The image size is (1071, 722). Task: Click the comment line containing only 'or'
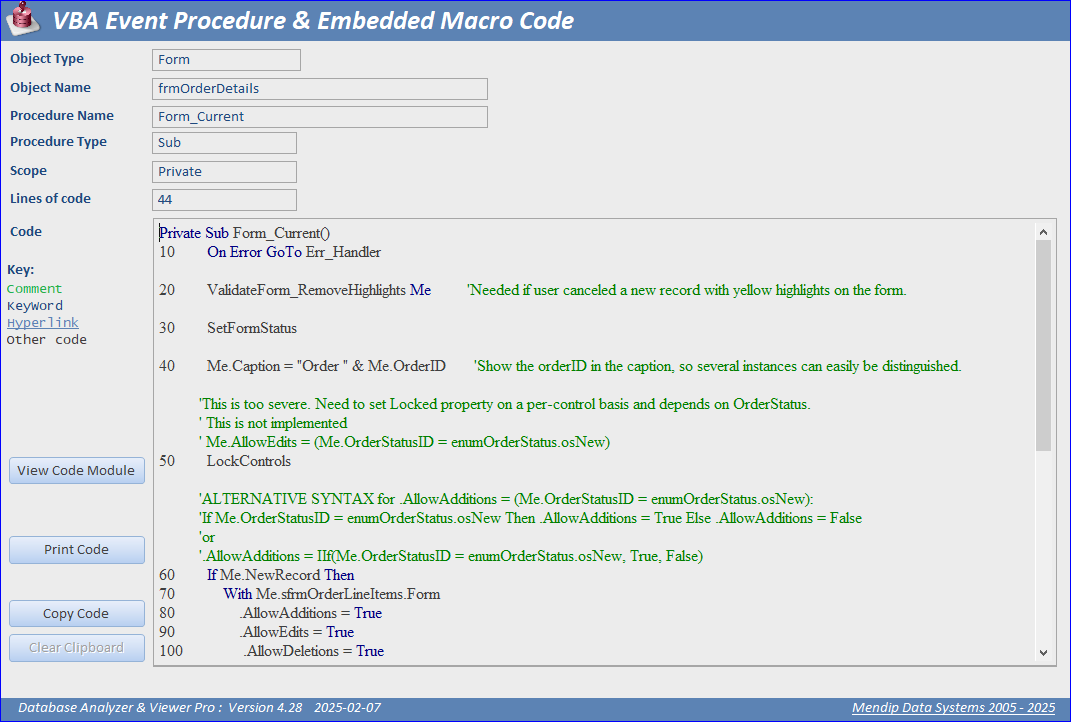pos(207,537)
